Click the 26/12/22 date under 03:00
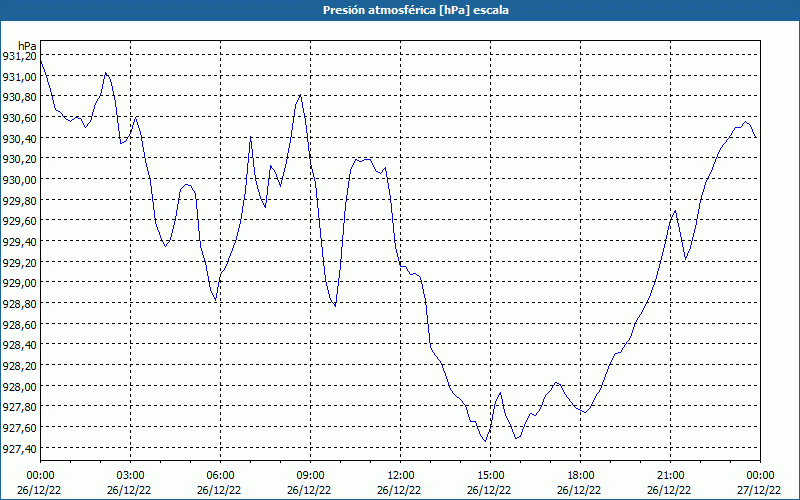Viewport: 800px width, 500px height. pyautogui.click(x=130, y=490)
